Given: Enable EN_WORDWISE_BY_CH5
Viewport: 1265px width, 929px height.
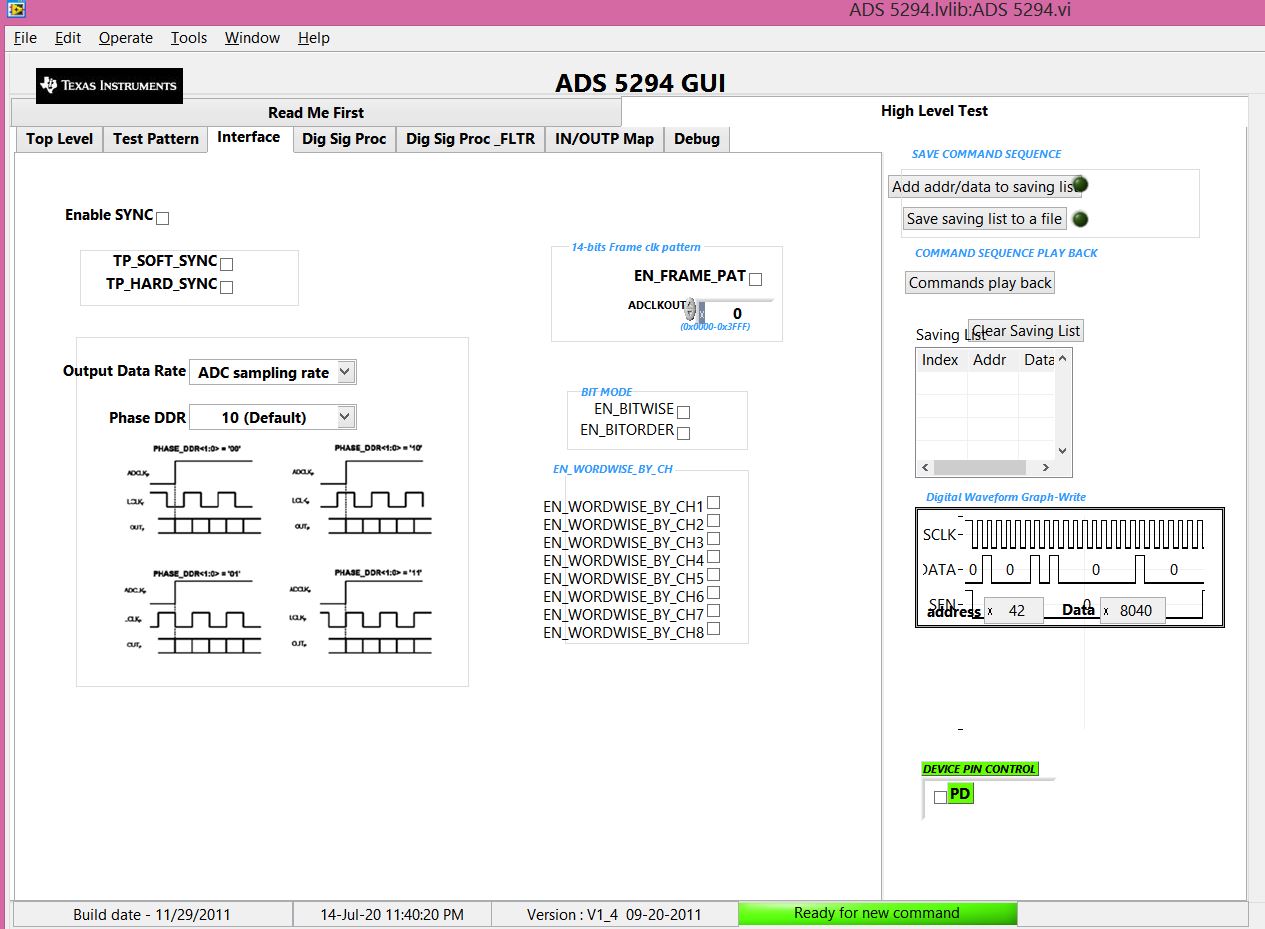Looking at the screenshot, I should 714,575.
